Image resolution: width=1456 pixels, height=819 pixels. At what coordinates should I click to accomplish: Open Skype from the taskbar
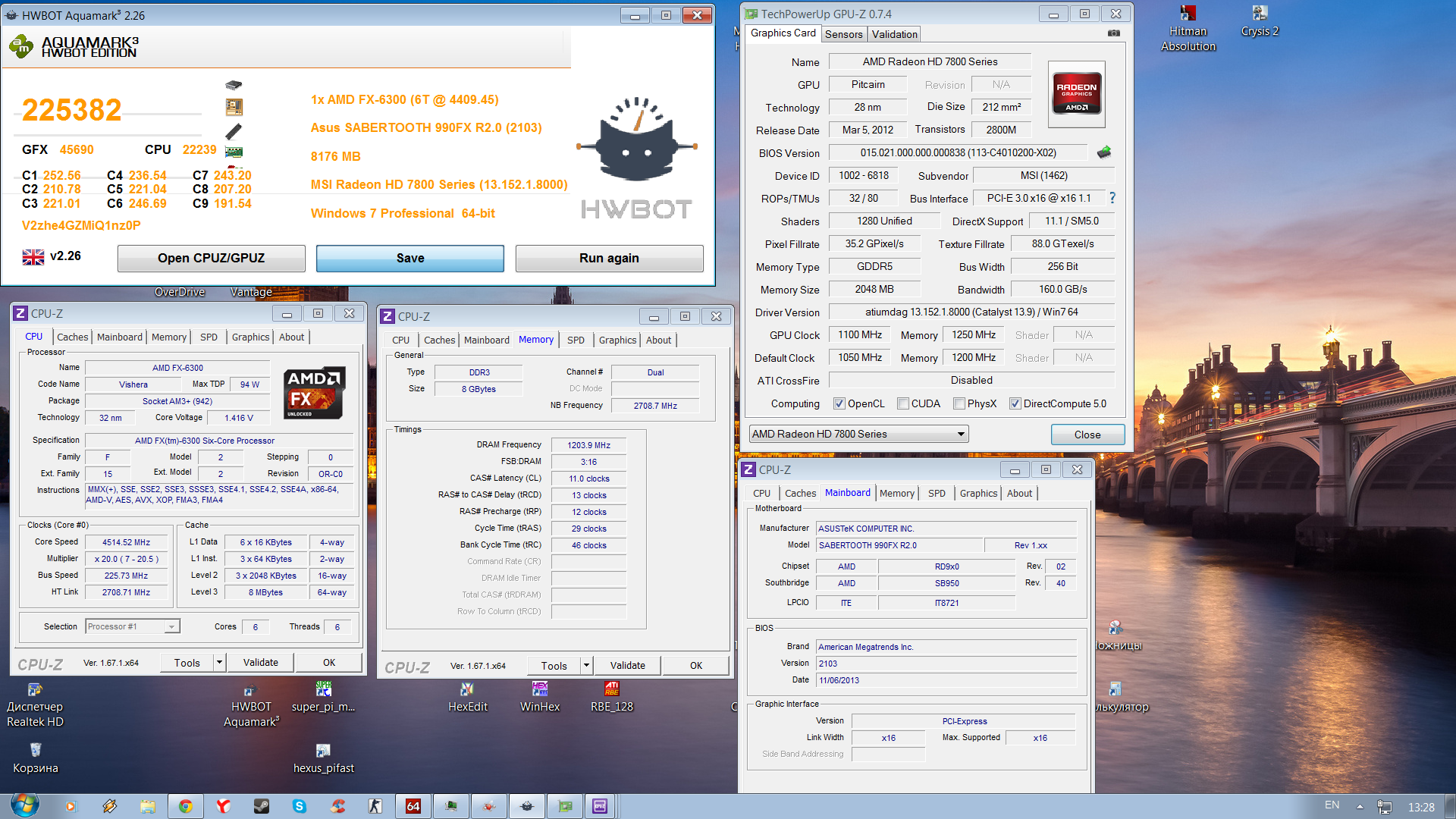click(300, 806)
